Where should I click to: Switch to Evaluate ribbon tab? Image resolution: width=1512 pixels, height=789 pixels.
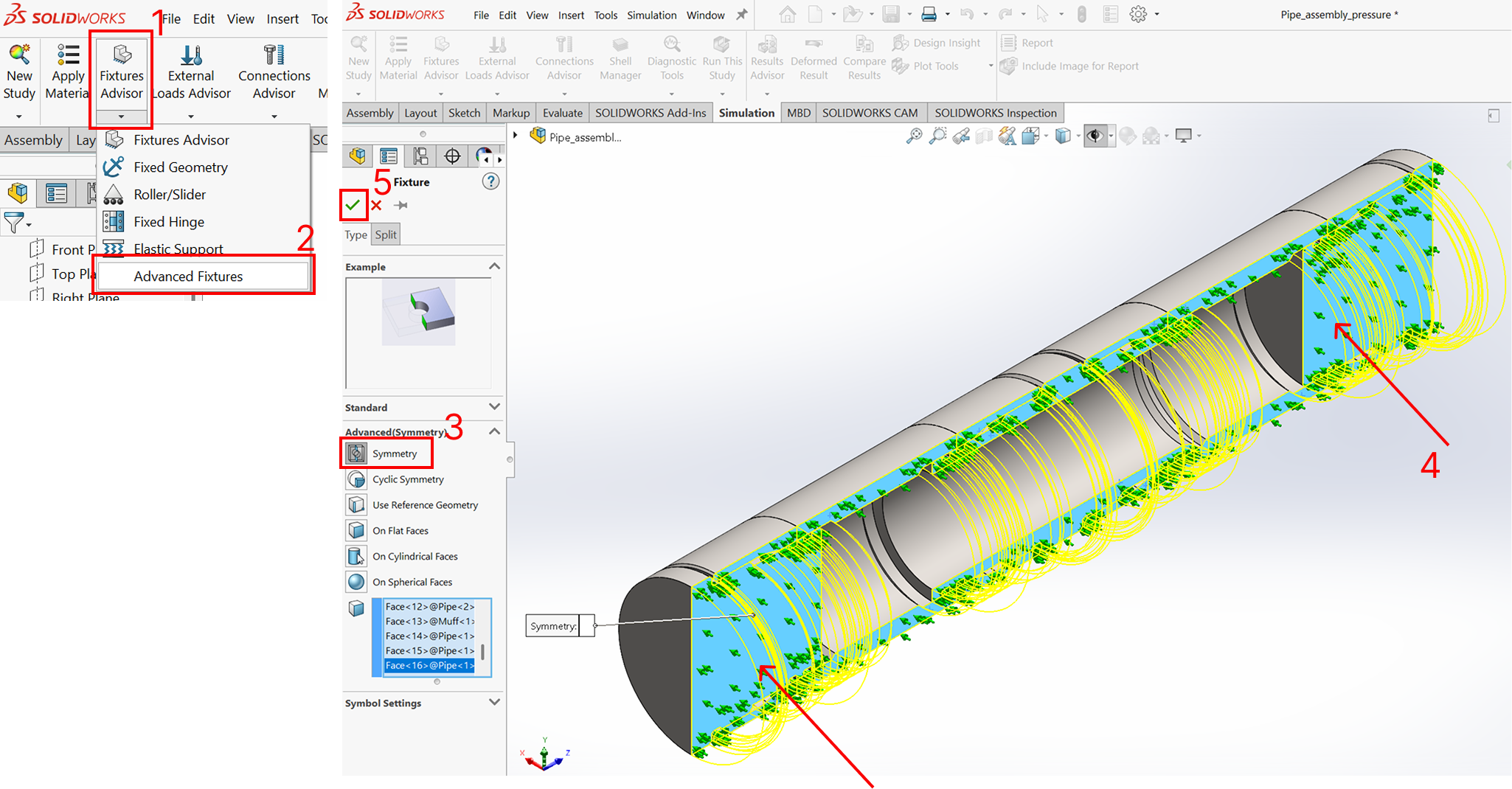(x=563, y=113)
